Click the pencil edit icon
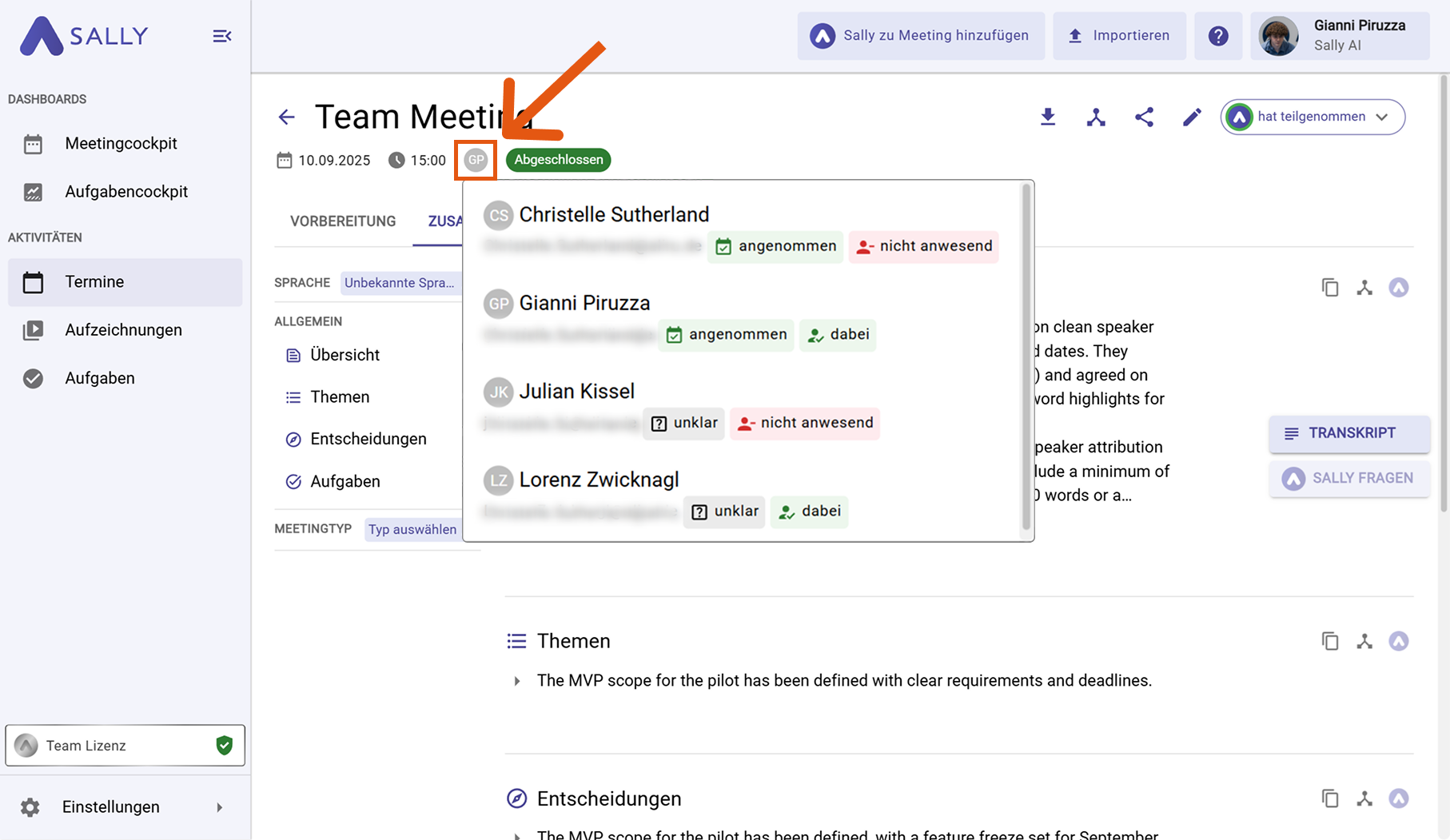Screen dimensions: 1450x840 tap(1192, 117)
